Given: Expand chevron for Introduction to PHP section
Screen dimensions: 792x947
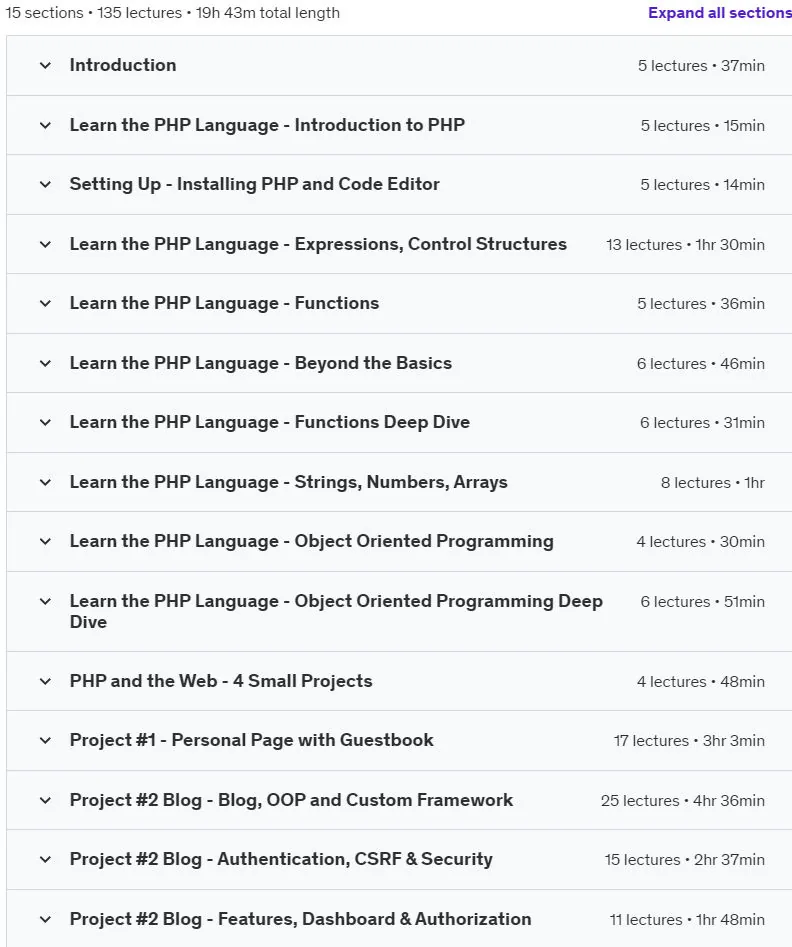Looking at the screenshot, I should (x=45, y=126).
